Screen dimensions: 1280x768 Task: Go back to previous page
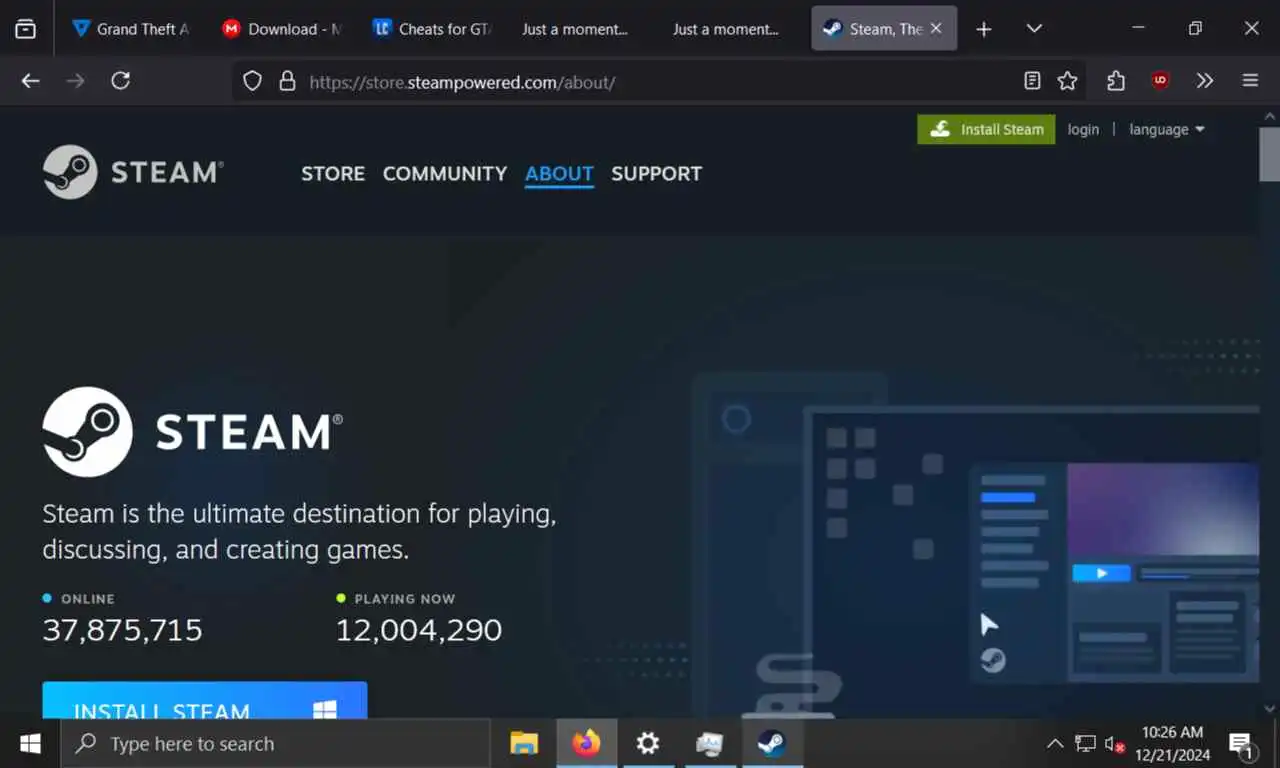click(31, 81)
